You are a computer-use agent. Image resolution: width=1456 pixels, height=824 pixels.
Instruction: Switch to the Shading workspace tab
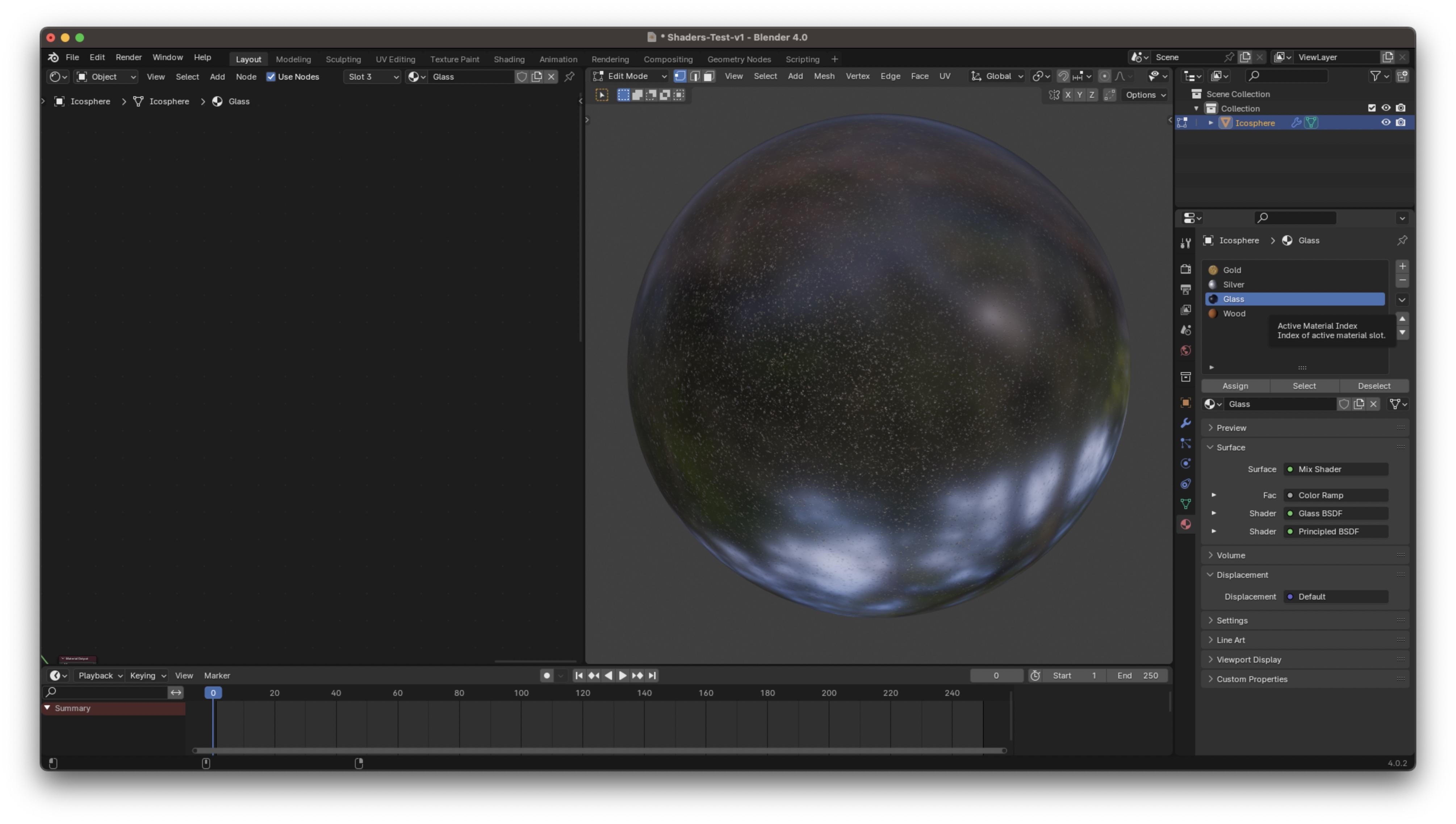click(509, 59)
